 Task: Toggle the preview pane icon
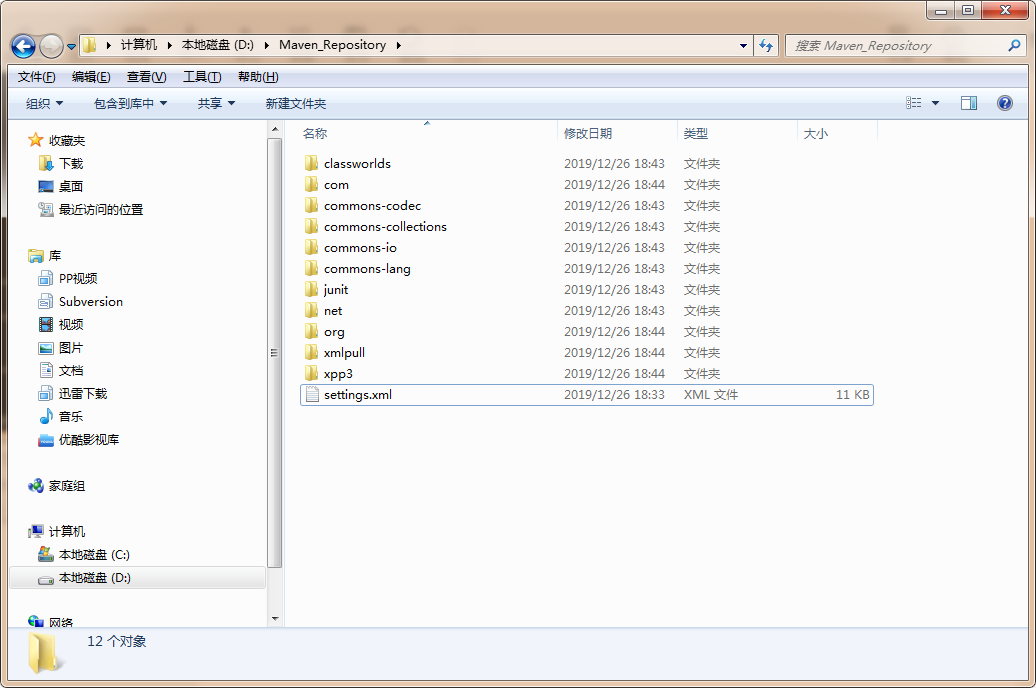969,103
